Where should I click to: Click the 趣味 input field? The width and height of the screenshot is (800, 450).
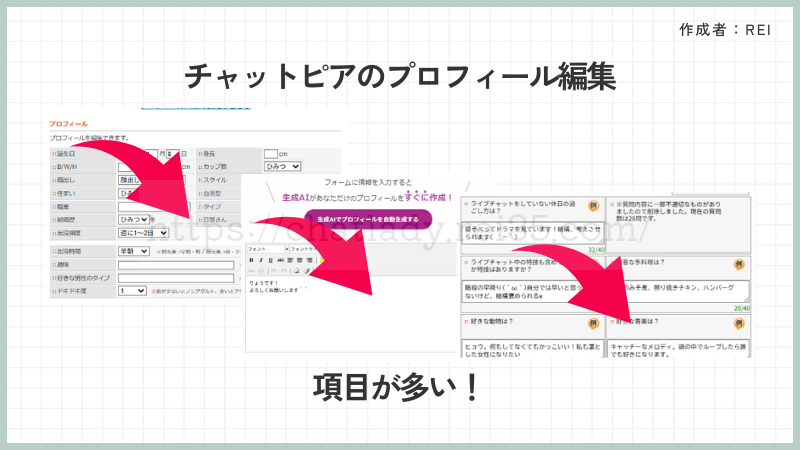[x=176, y=265]
